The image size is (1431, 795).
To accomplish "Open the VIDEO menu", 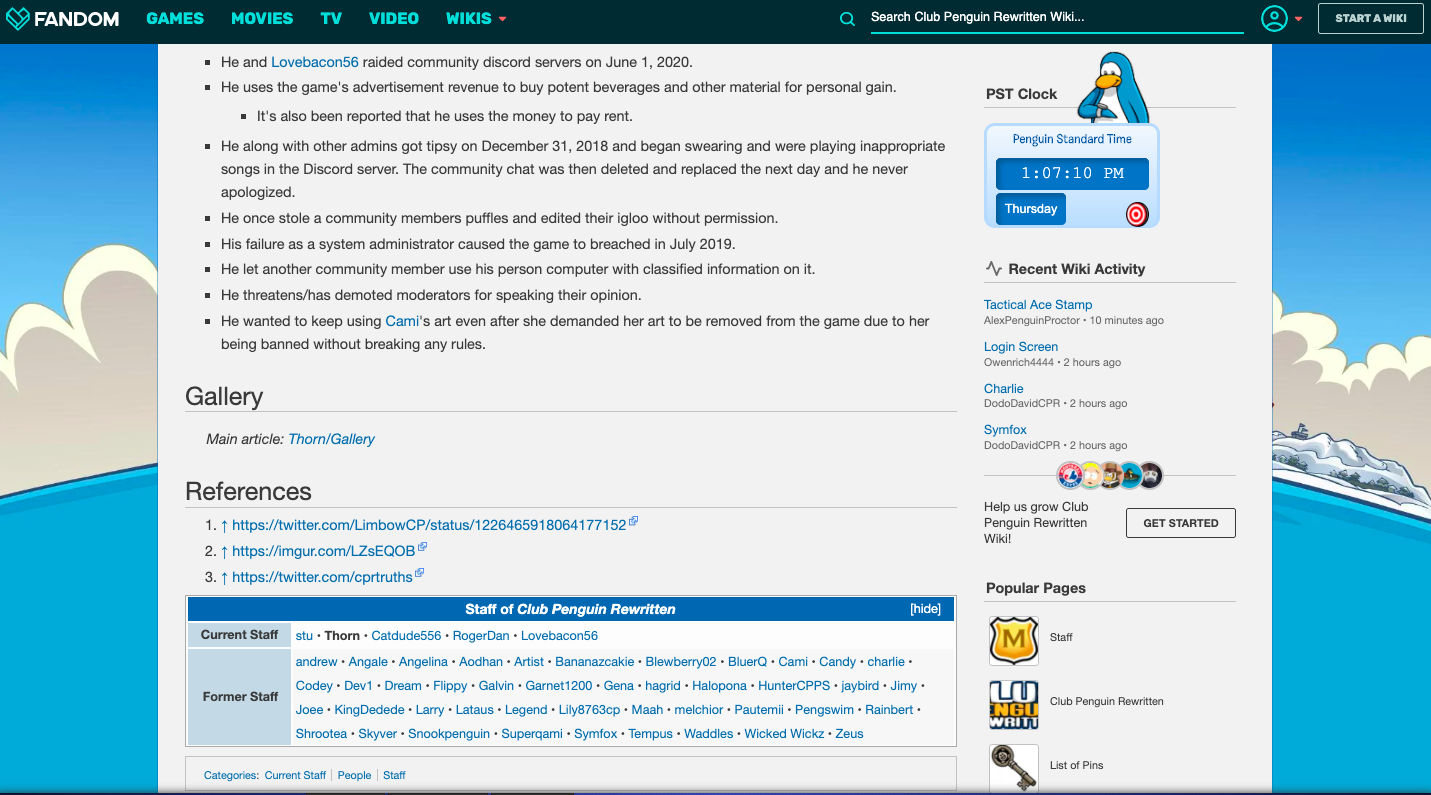I will 394,18.
